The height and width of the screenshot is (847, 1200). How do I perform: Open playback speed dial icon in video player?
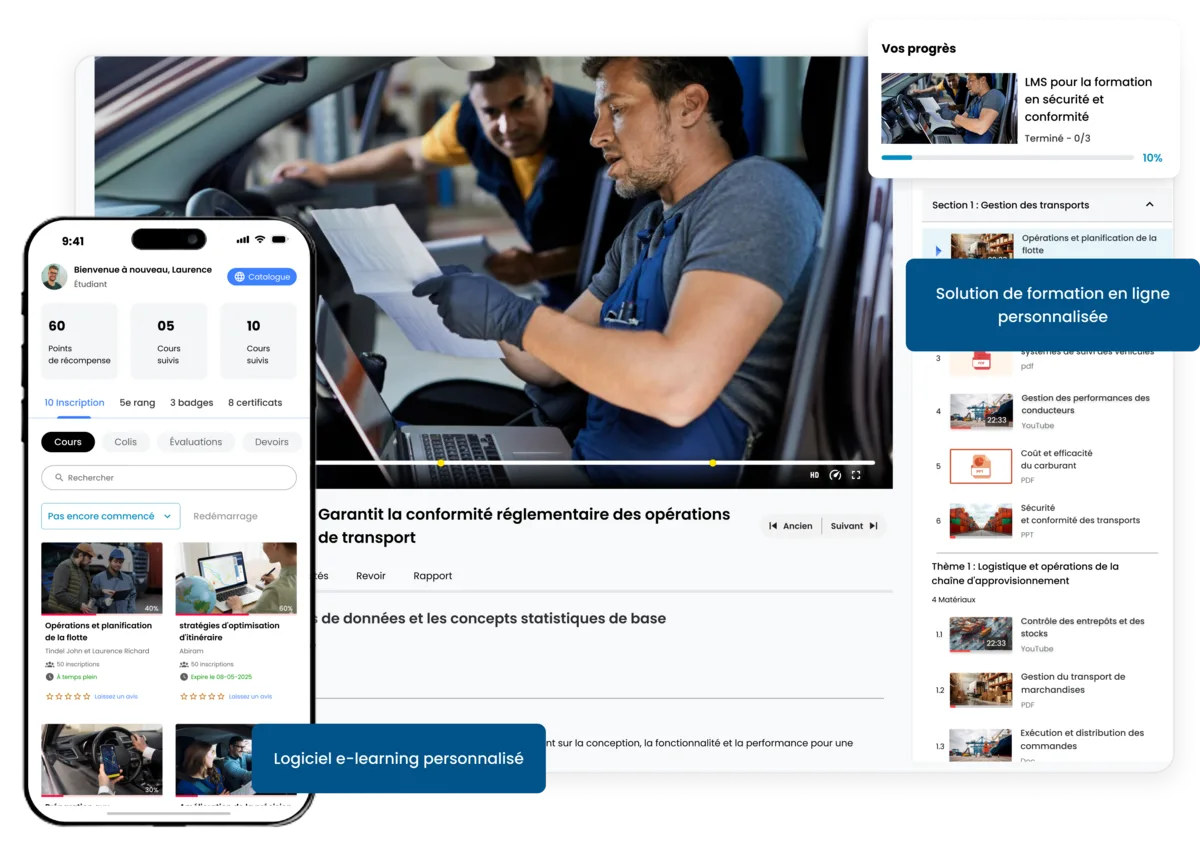[x=835, y=475]
